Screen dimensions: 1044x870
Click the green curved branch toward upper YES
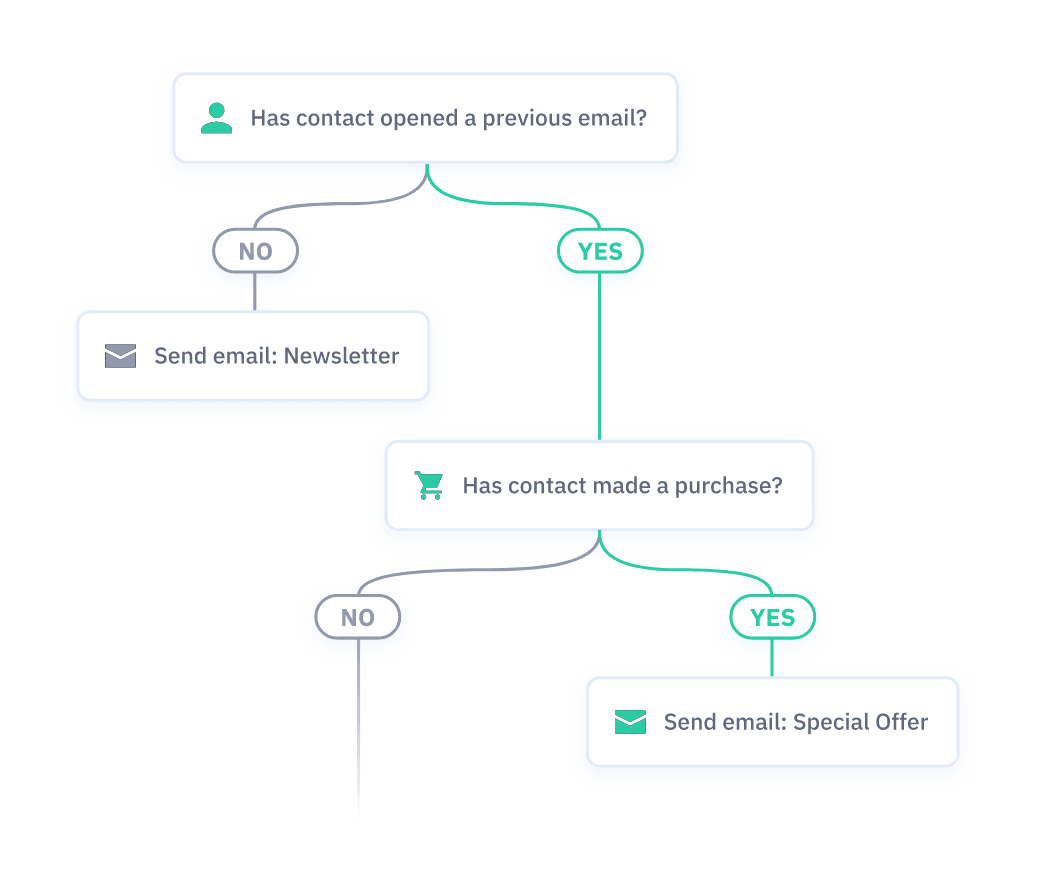pos(513,204)
